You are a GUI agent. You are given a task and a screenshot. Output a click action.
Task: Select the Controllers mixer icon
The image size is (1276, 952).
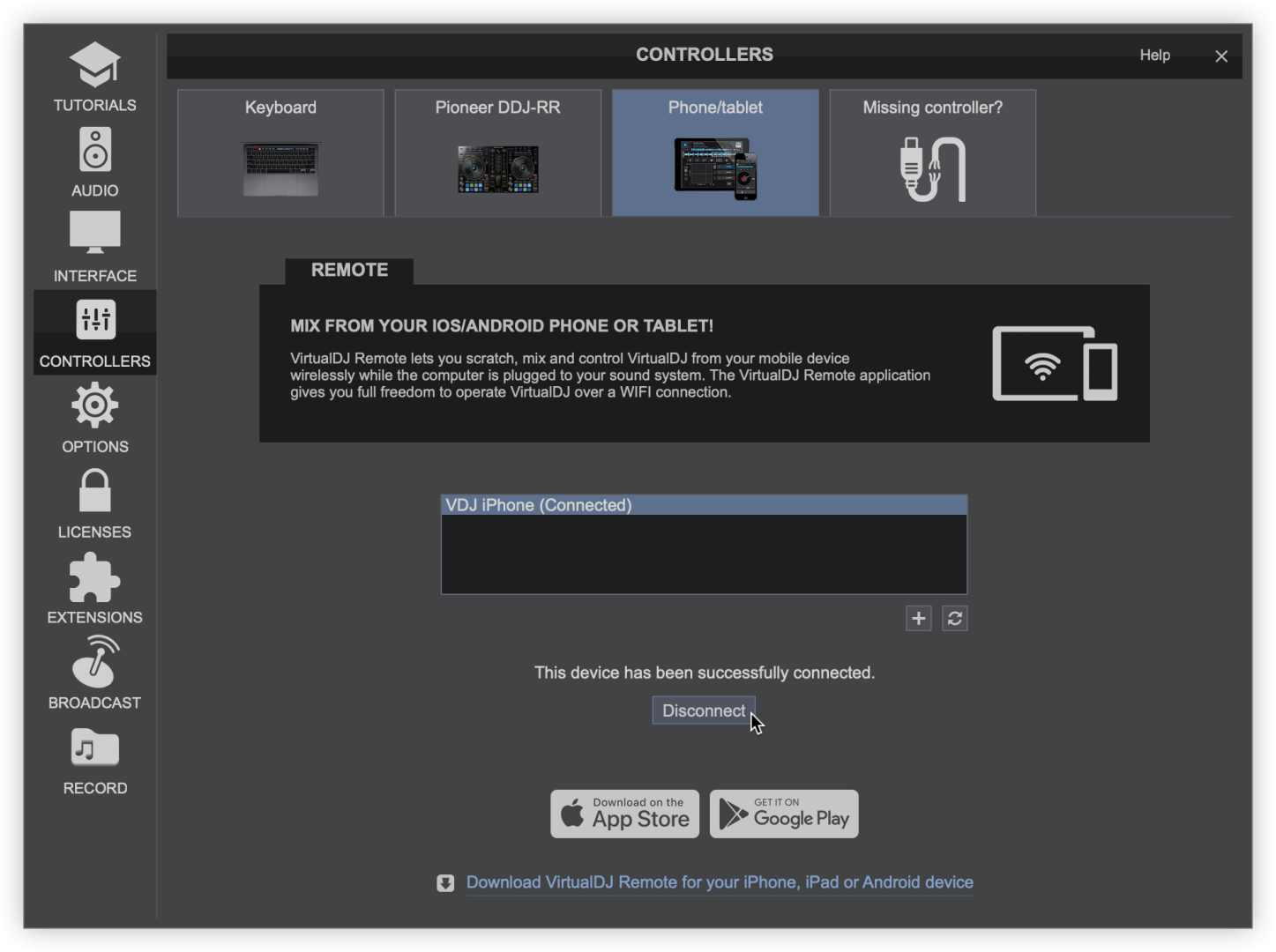point(95,321)
